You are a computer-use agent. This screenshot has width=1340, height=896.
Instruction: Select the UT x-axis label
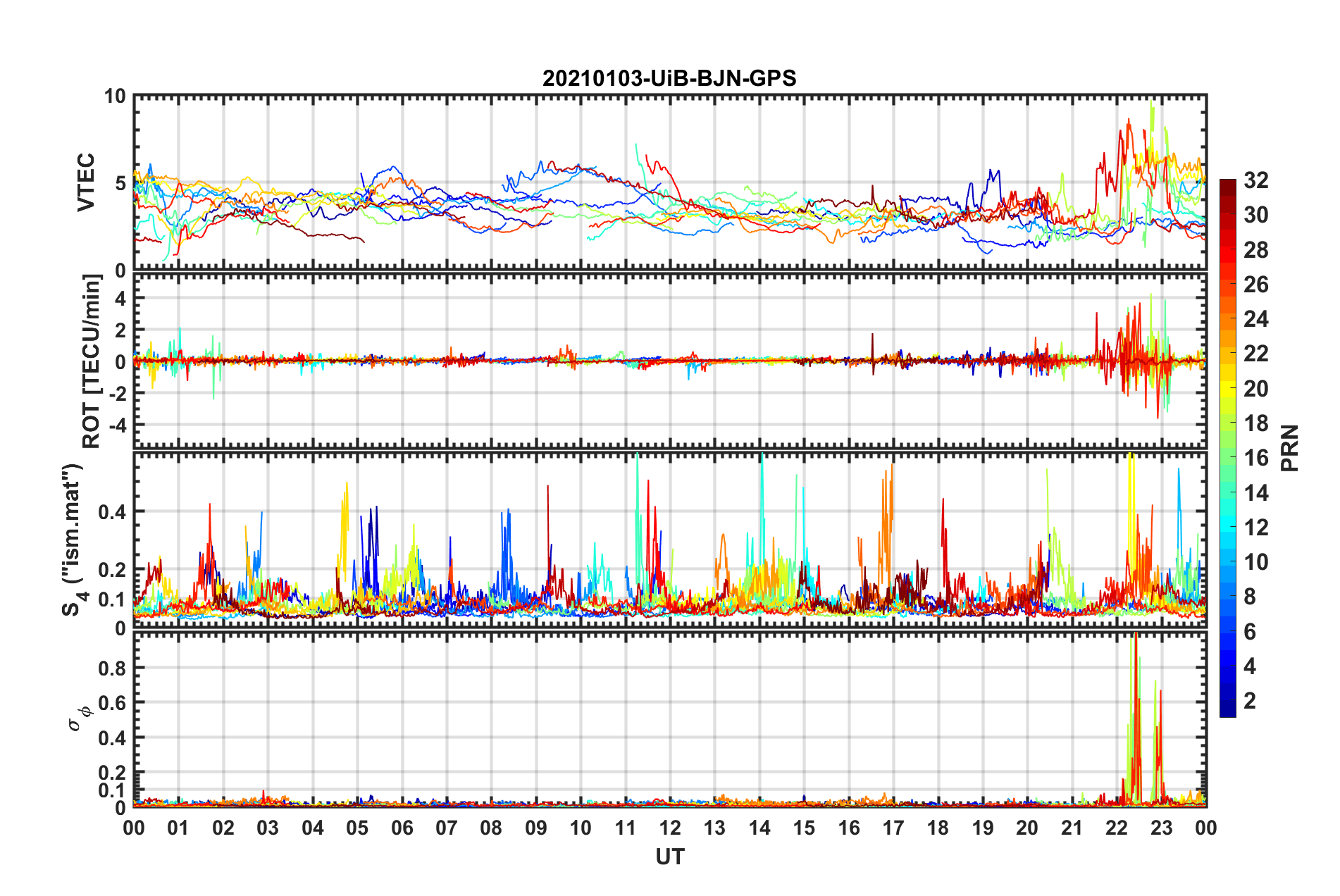[669, 857]
